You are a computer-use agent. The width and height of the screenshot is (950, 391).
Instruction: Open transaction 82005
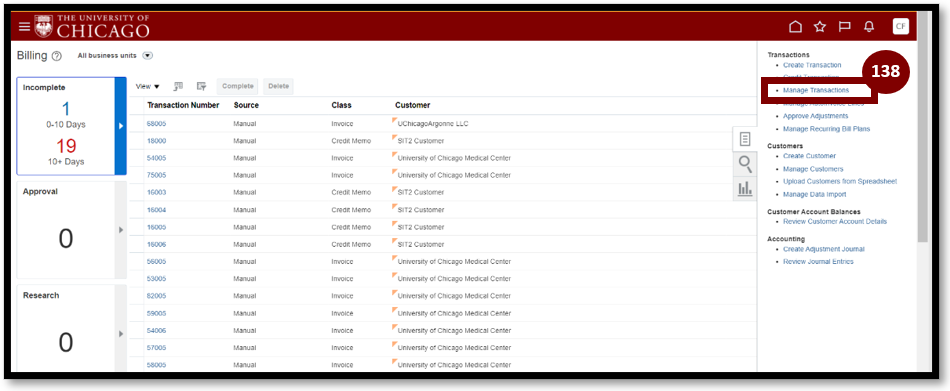[156, 296]
